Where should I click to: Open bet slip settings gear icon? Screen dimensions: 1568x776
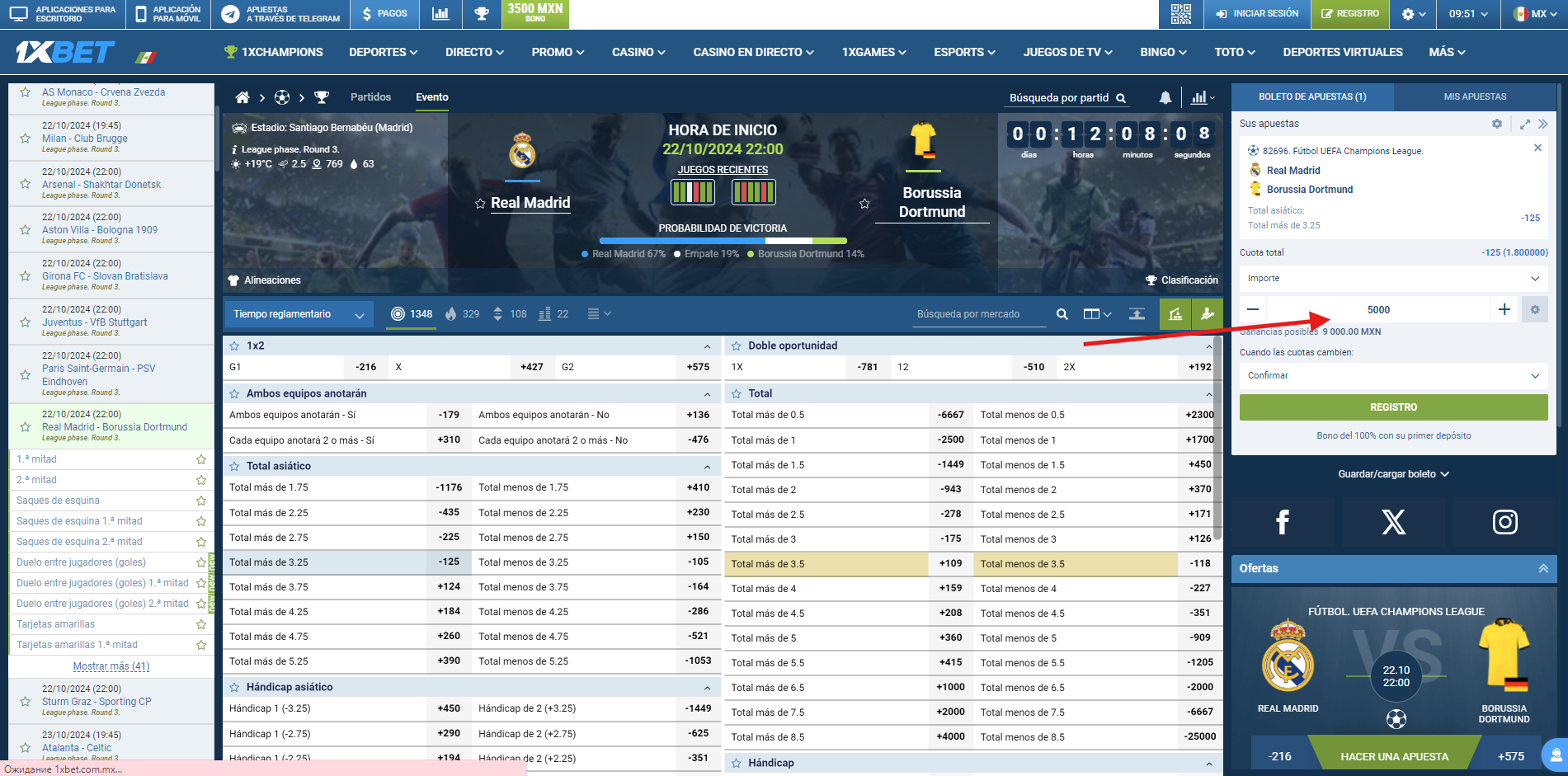[1497, 124]
